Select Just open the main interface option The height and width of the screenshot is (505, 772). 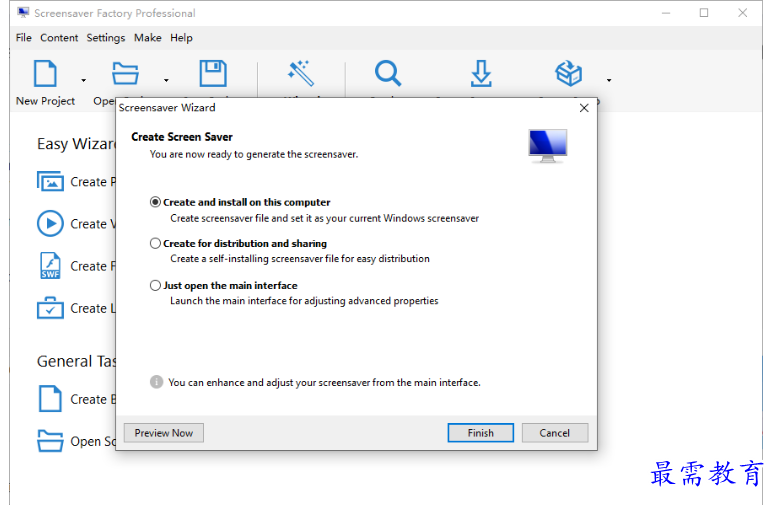coord(224,285)
